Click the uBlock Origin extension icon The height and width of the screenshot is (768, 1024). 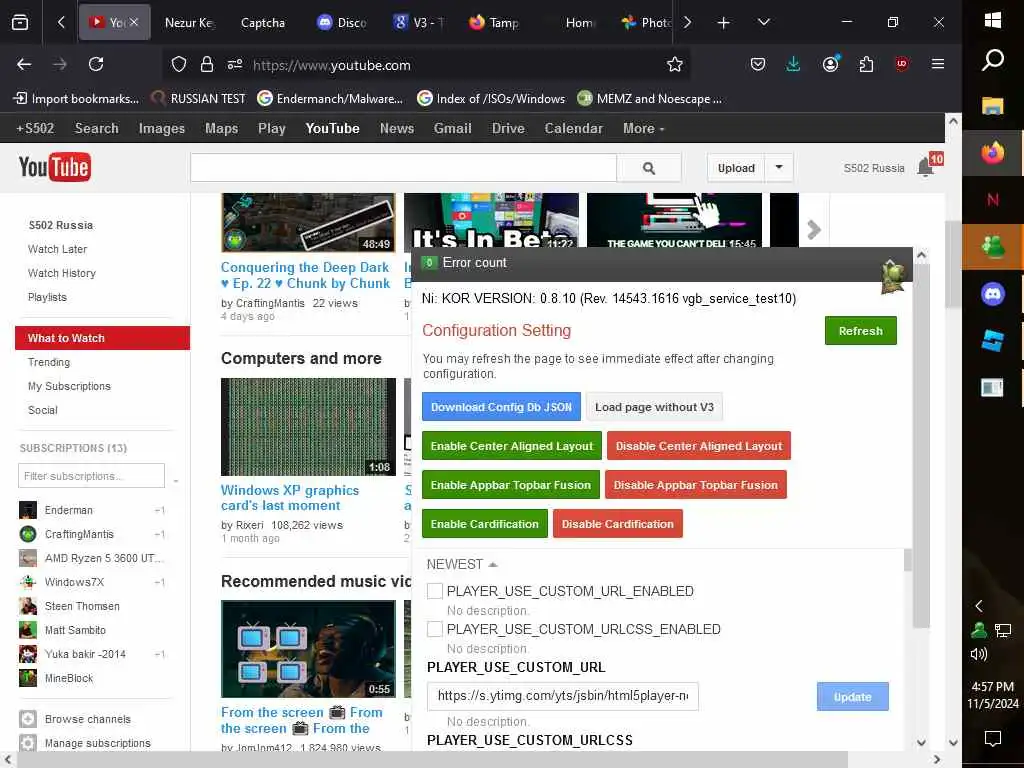point(902,64)
